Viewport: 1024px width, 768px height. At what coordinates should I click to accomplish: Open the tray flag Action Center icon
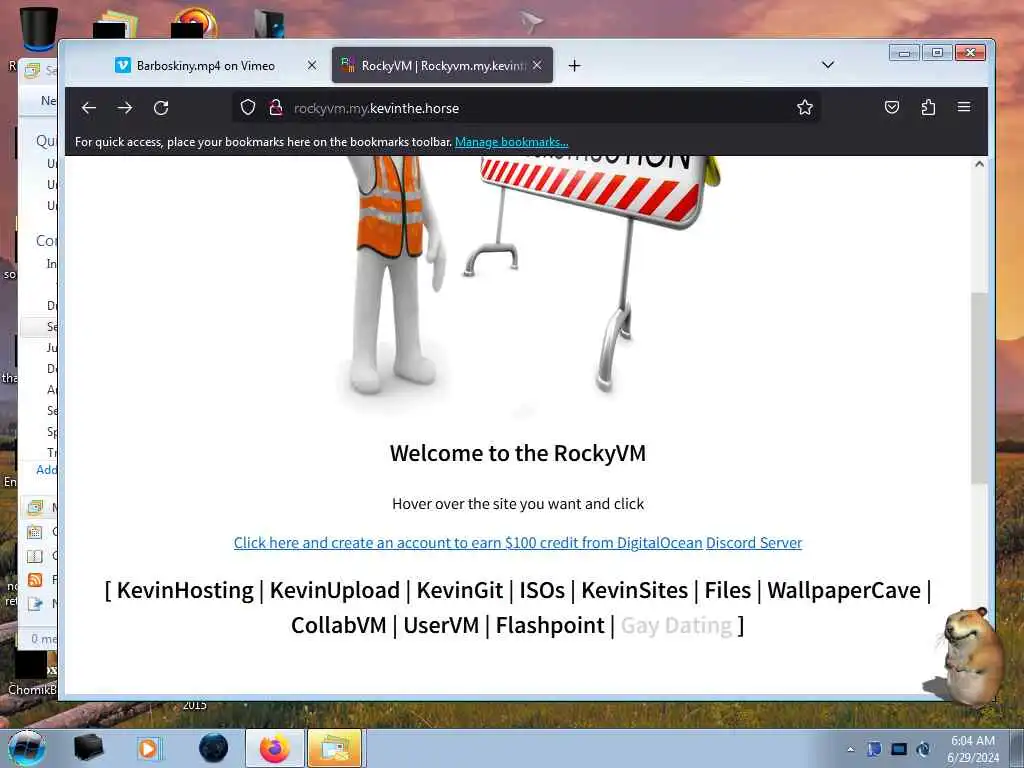point(874,749)
